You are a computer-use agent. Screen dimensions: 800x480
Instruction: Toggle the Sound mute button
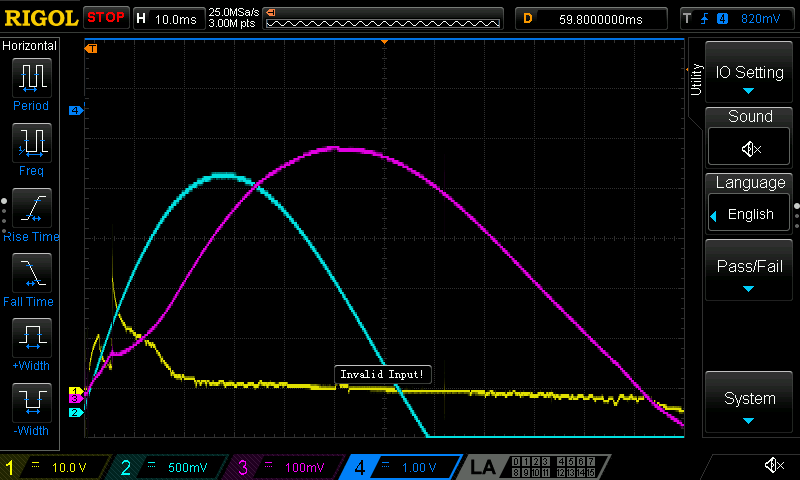pyautogui.click(x=750, y=147)
